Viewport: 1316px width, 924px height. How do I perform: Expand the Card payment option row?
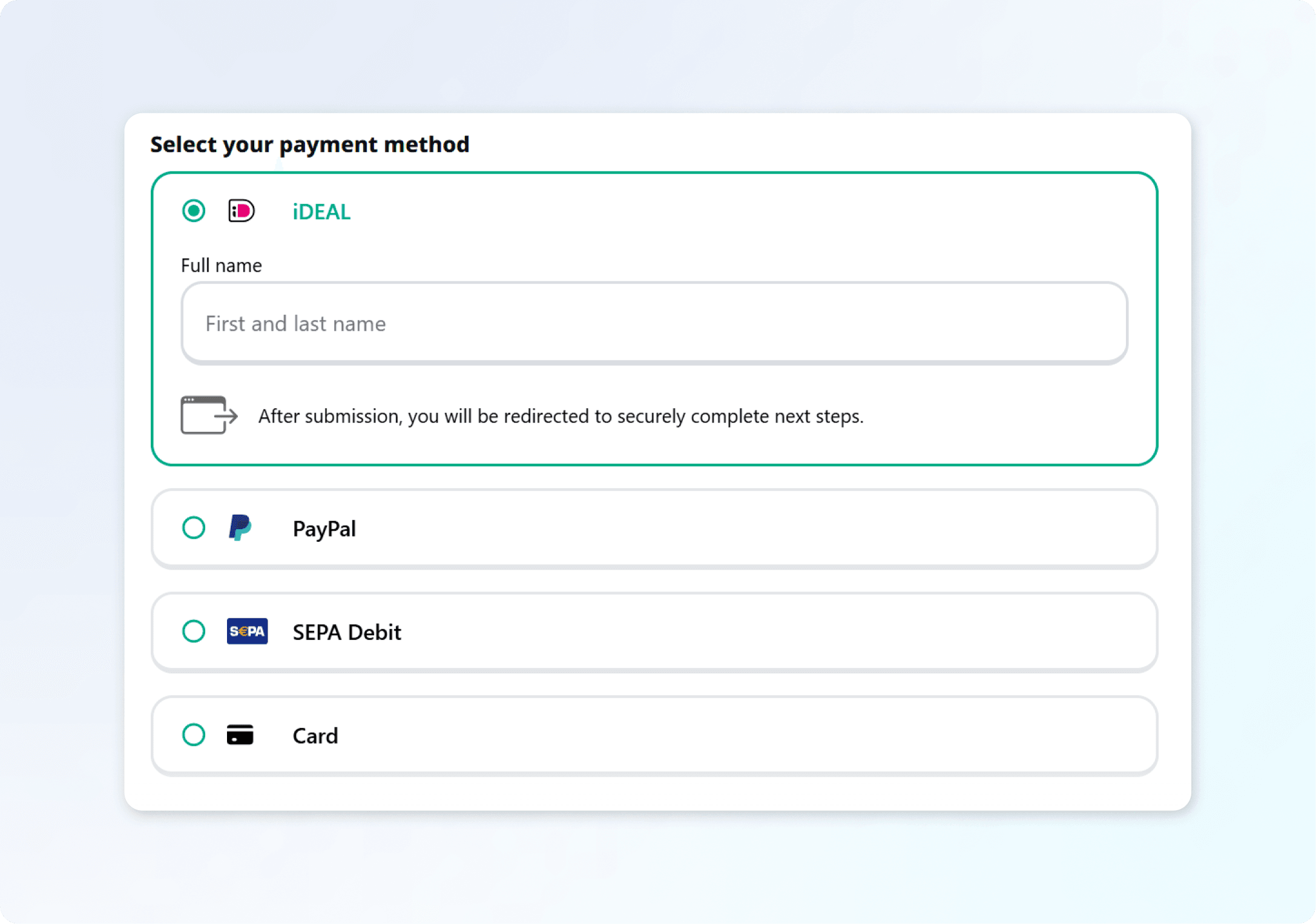click(x=726, y=736)
